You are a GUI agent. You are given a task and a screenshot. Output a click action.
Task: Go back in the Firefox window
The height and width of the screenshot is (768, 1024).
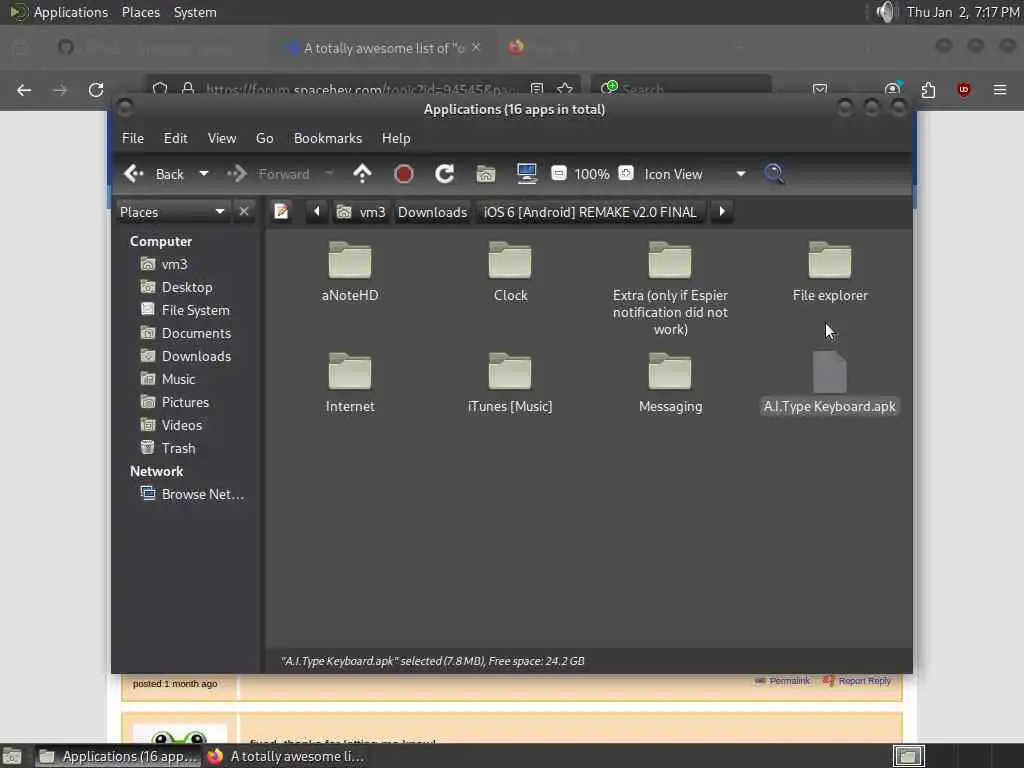click(24, 89)
